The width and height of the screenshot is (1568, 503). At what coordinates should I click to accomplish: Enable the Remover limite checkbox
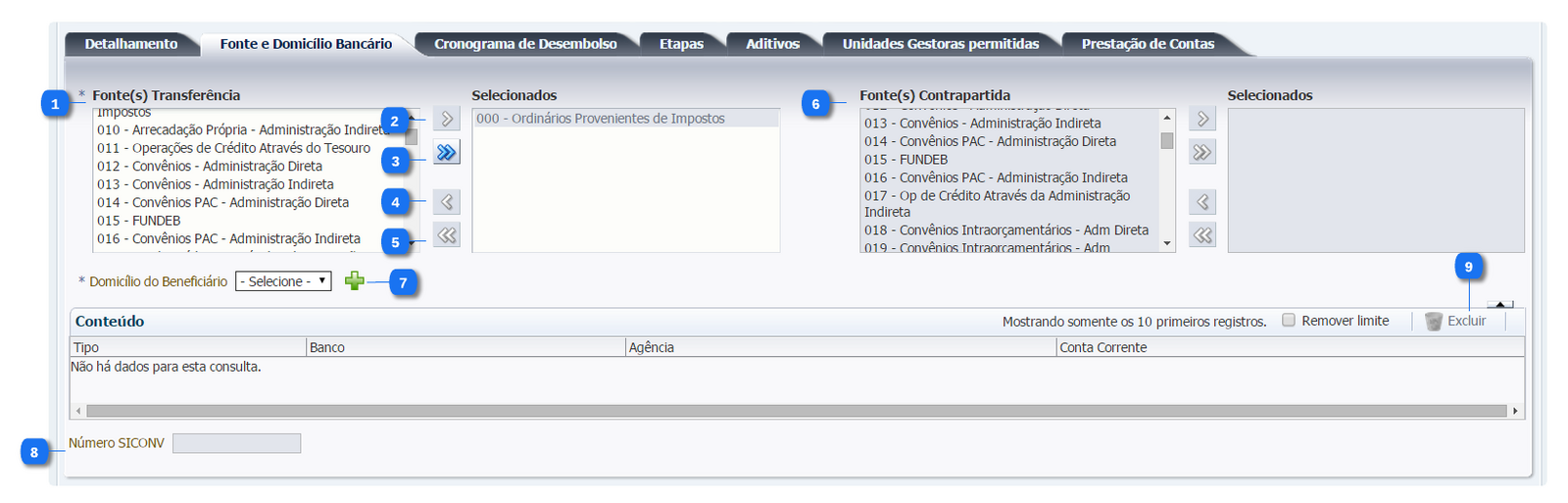1289,320
